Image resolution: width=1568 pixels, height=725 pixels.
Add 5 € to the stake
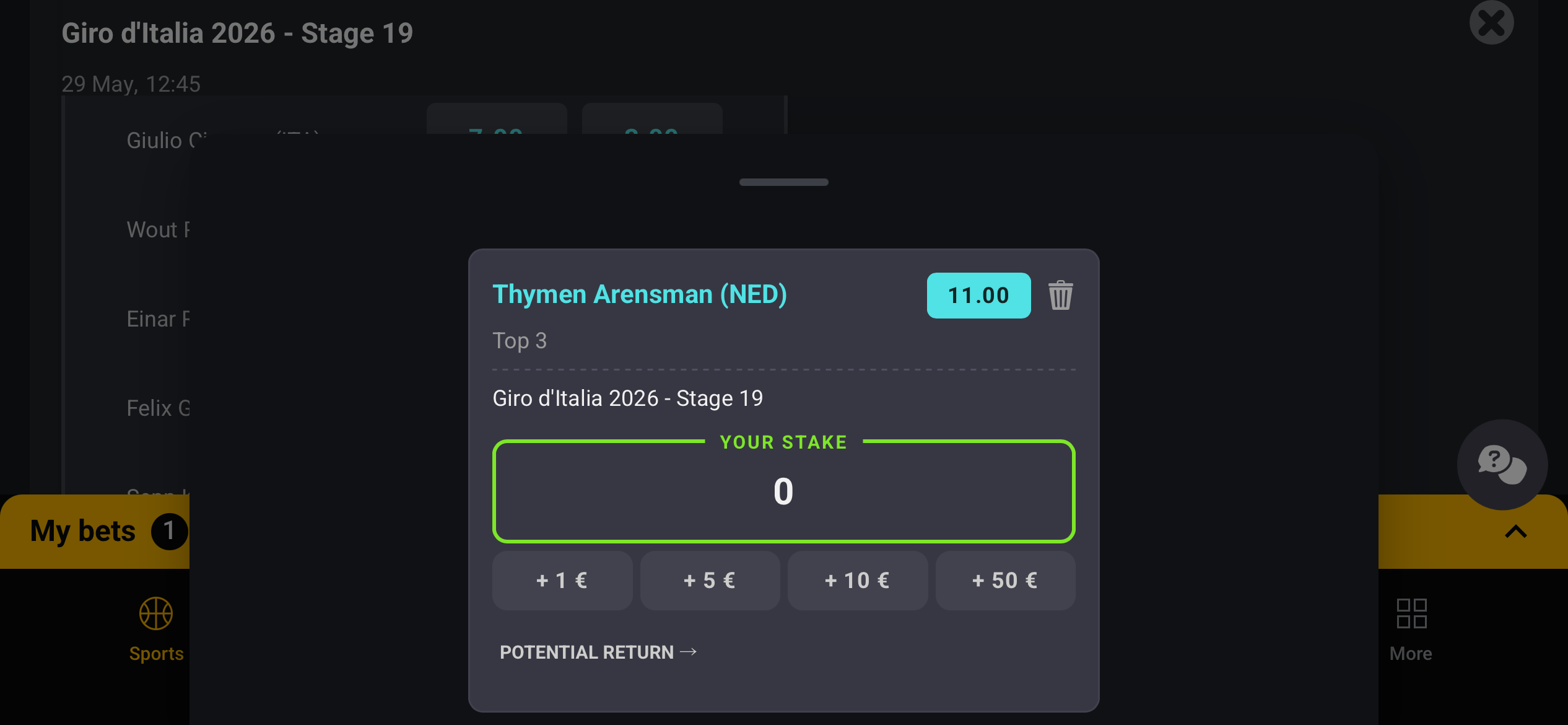coord(710,581)
